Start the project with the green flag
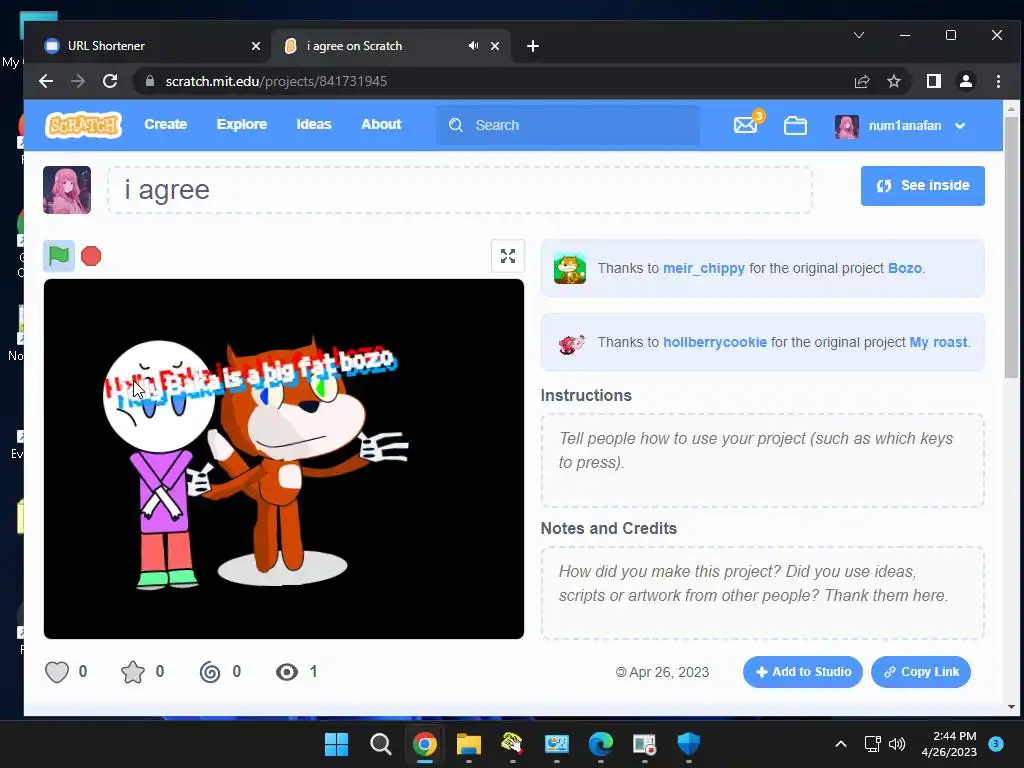The image size is (1024, 768). (59, 255)
